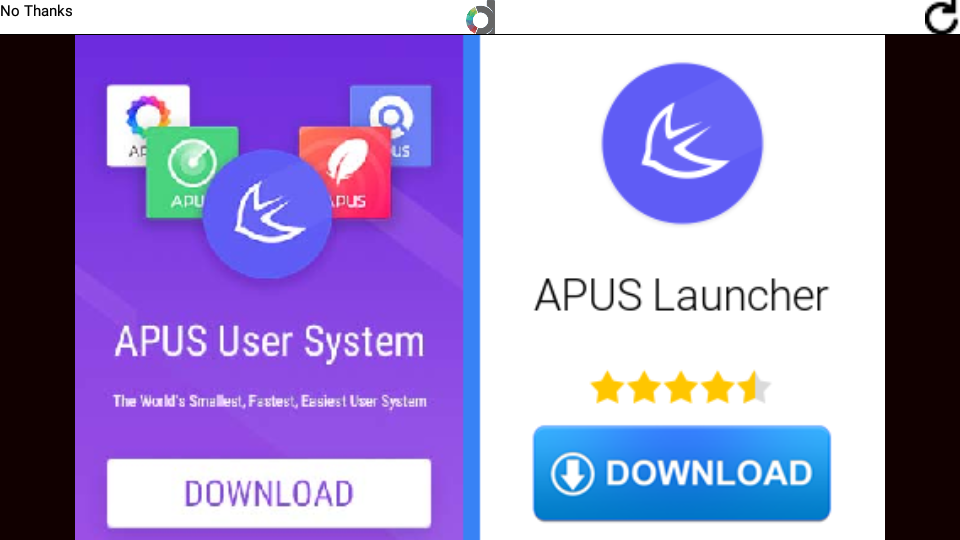Click the blue vertical divider strip
Viewport: 960px width, 540px height.
(x=471, y=287)
